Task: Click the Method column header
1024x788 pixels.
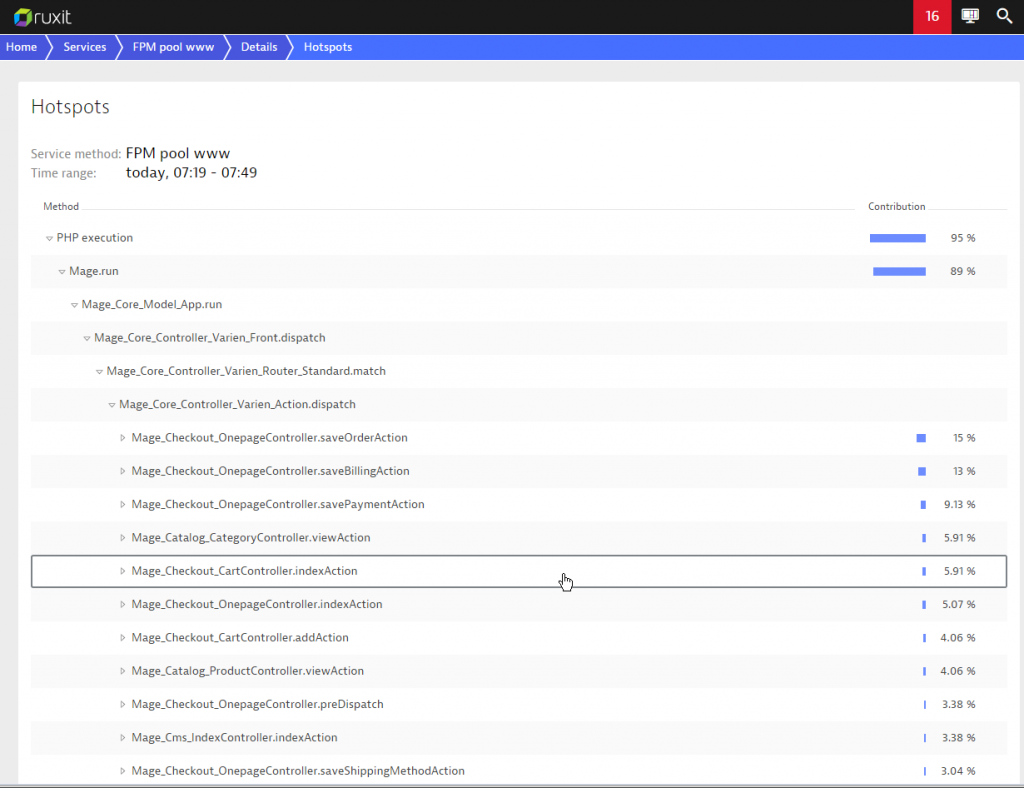Action: click(x=61, y=206)
